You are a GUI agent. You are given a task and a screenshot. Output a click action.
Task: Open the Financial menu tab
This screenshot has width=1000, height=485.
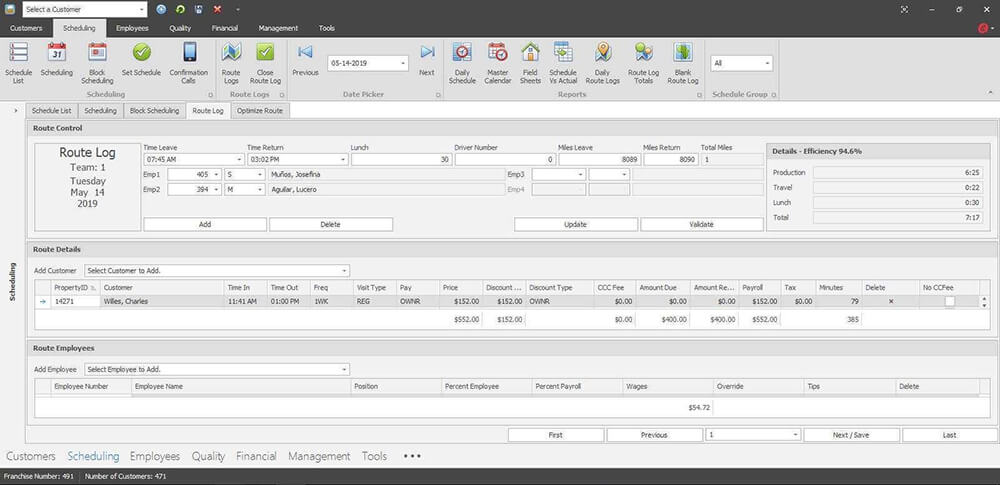coord(225,28)
